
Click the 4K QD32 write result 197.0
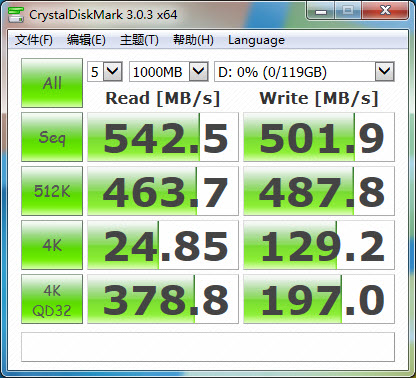coord(319,299)
